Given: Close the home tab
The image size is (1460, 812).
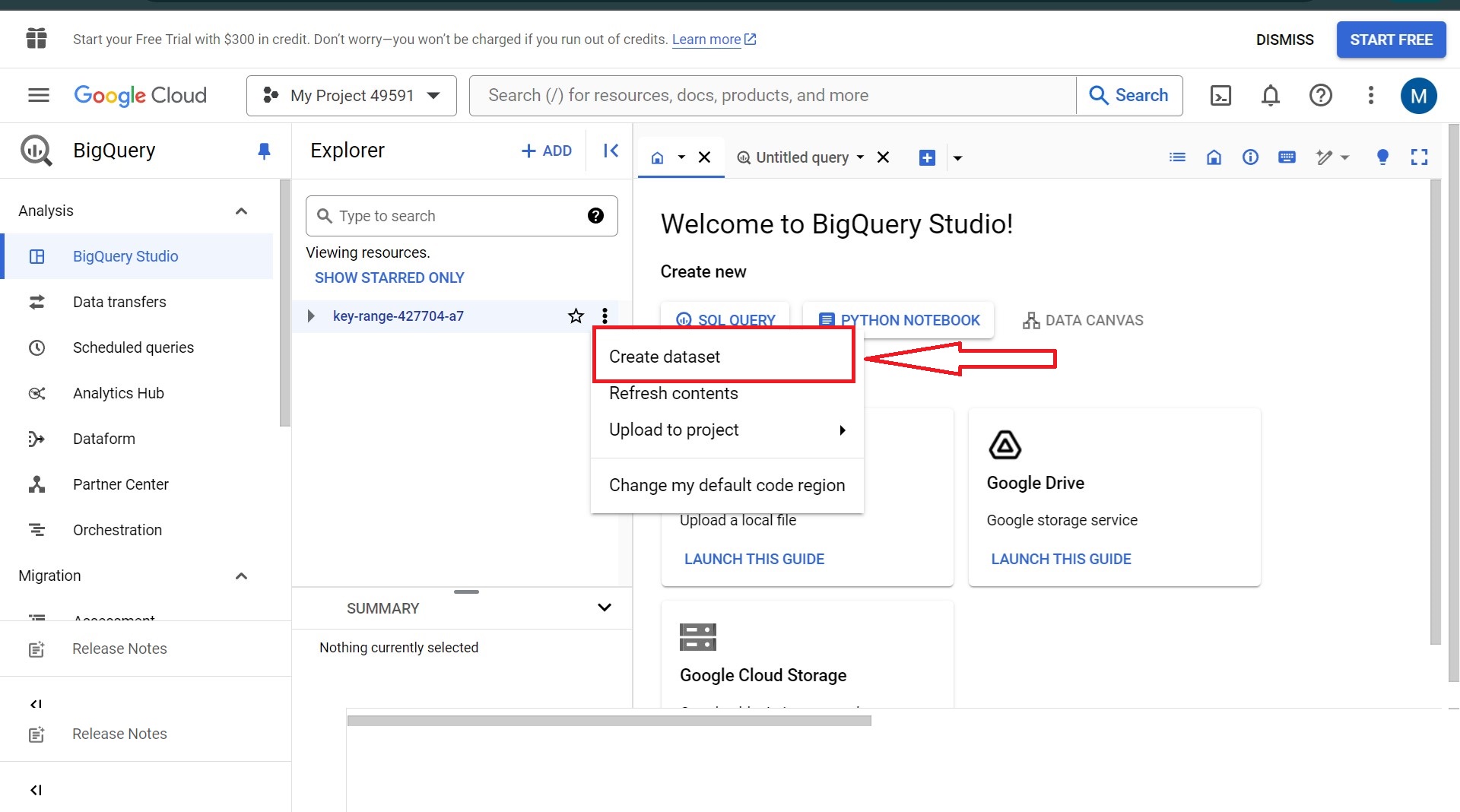Looking at the screenshot, I should click(x=704, y=157).
